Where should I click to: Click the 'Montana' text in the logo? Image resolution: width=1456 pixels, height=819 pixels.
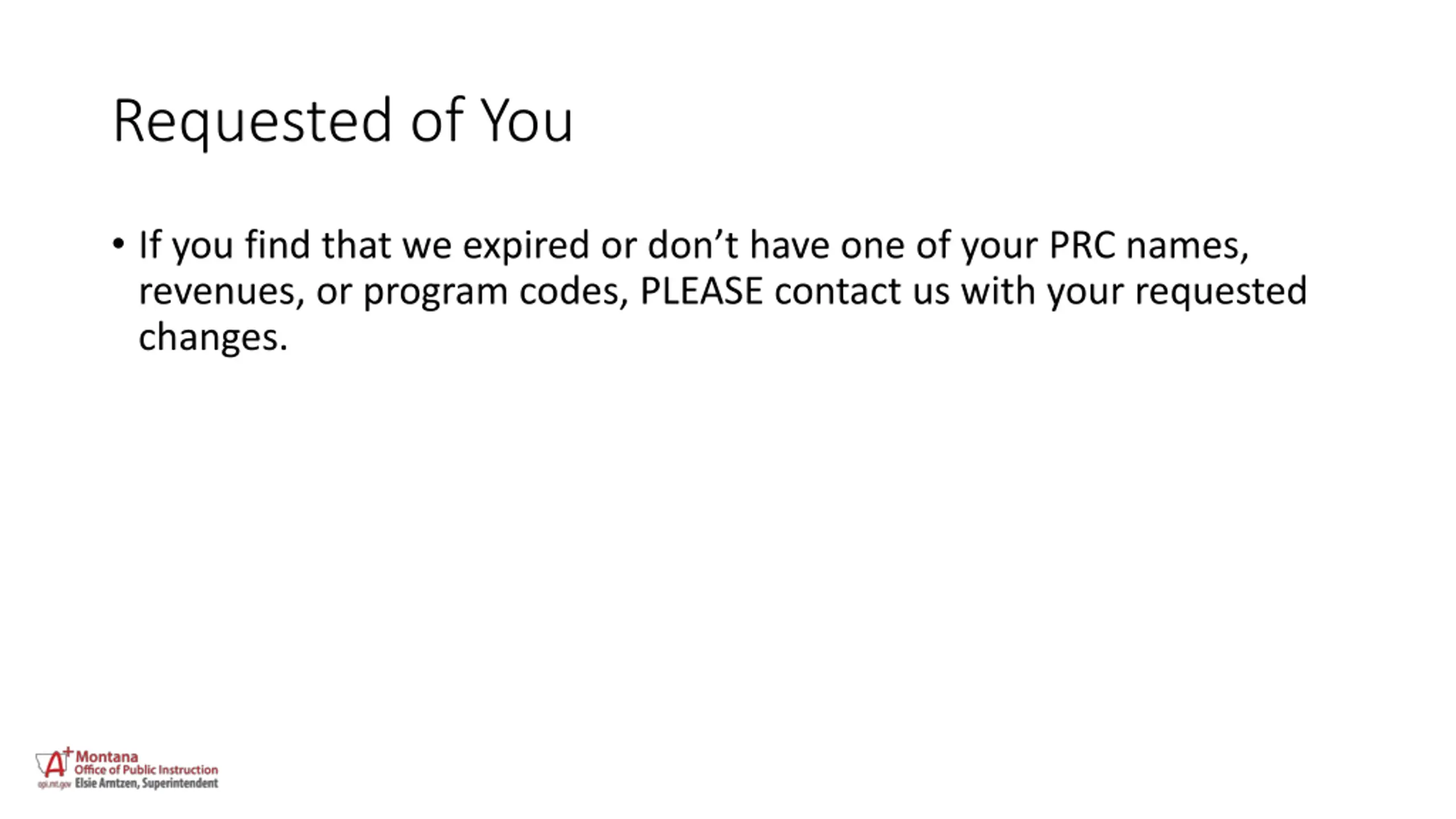click(x=107, y=756)
